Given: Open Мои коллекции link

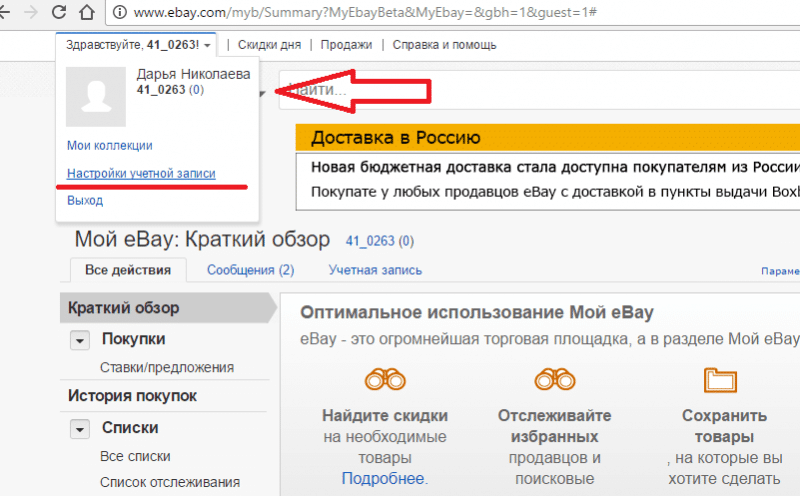Looking at the screenshot, I should tap(110, 145).
